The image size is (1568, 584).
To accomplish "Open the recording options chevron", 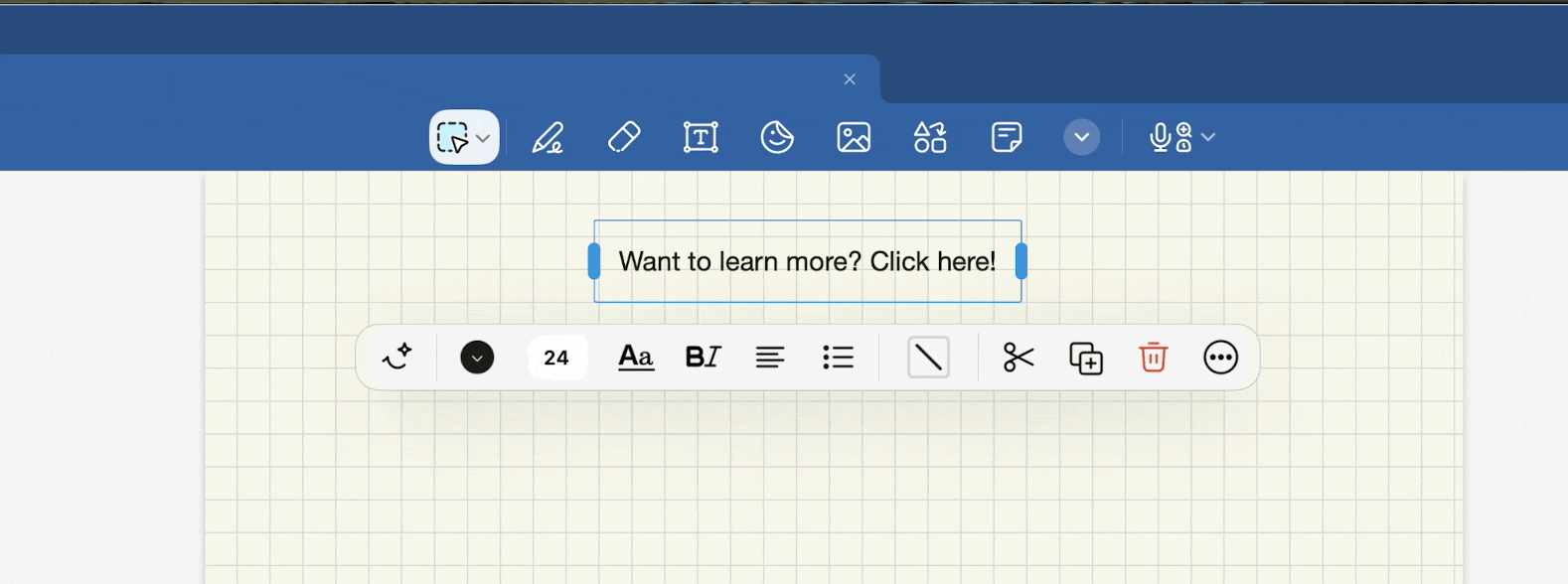I will pyautogui.click(x=1208, y=137).
